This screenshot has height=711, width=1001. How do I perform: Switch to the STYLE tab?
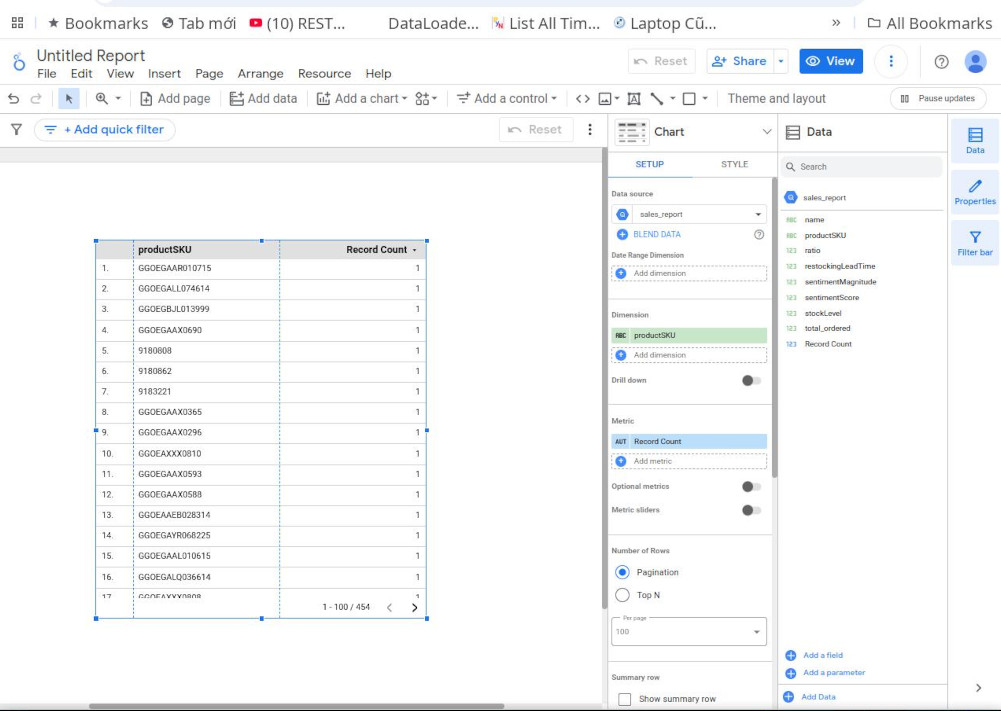(734, 164)
